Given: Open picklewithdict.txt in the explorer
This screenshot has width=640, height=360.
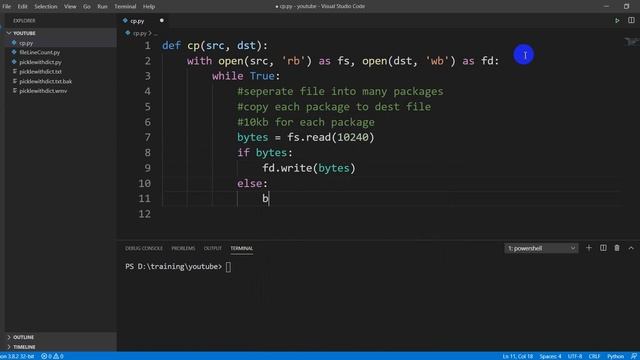Looking at the screenshot, I should pos(40,71).
